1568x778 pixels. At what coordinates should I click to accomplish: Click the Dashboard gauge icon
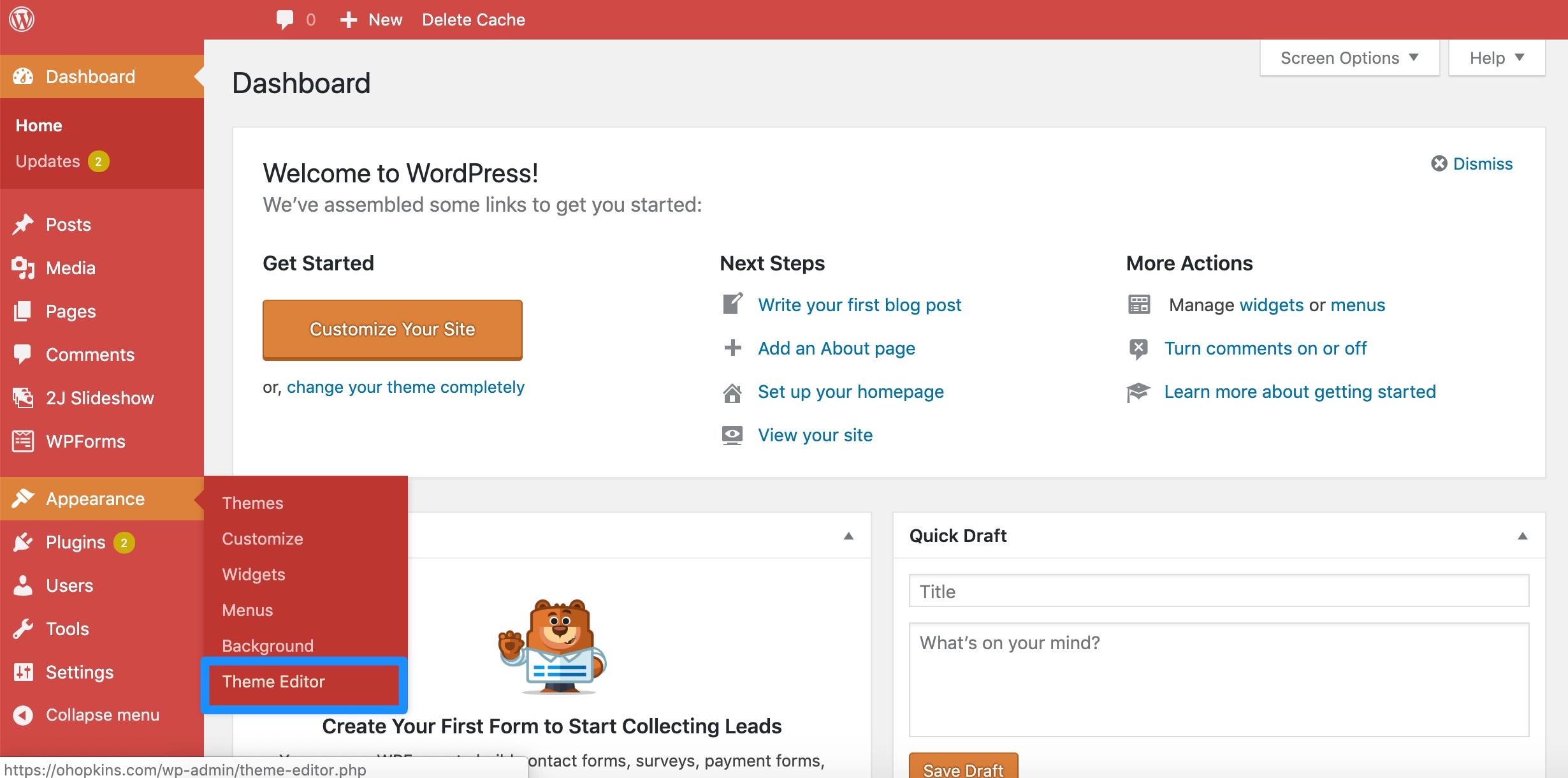23,77
